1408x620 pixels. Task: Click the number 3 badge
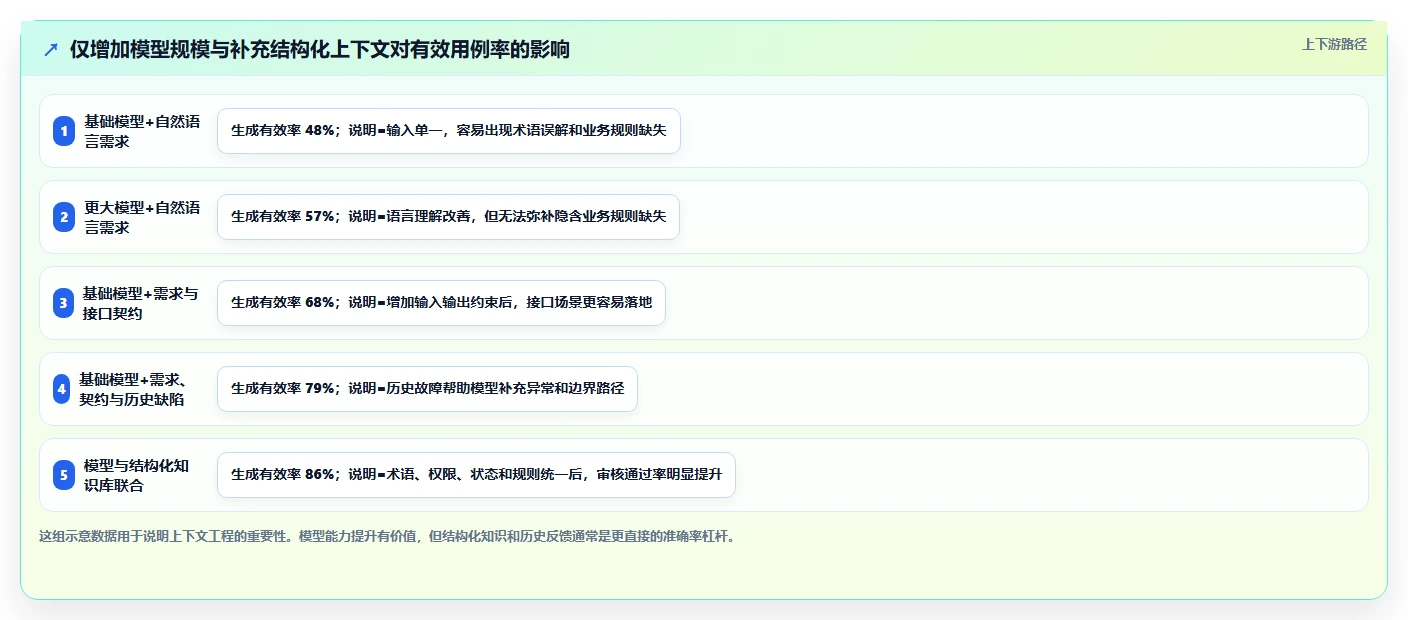tap(63, 303)
